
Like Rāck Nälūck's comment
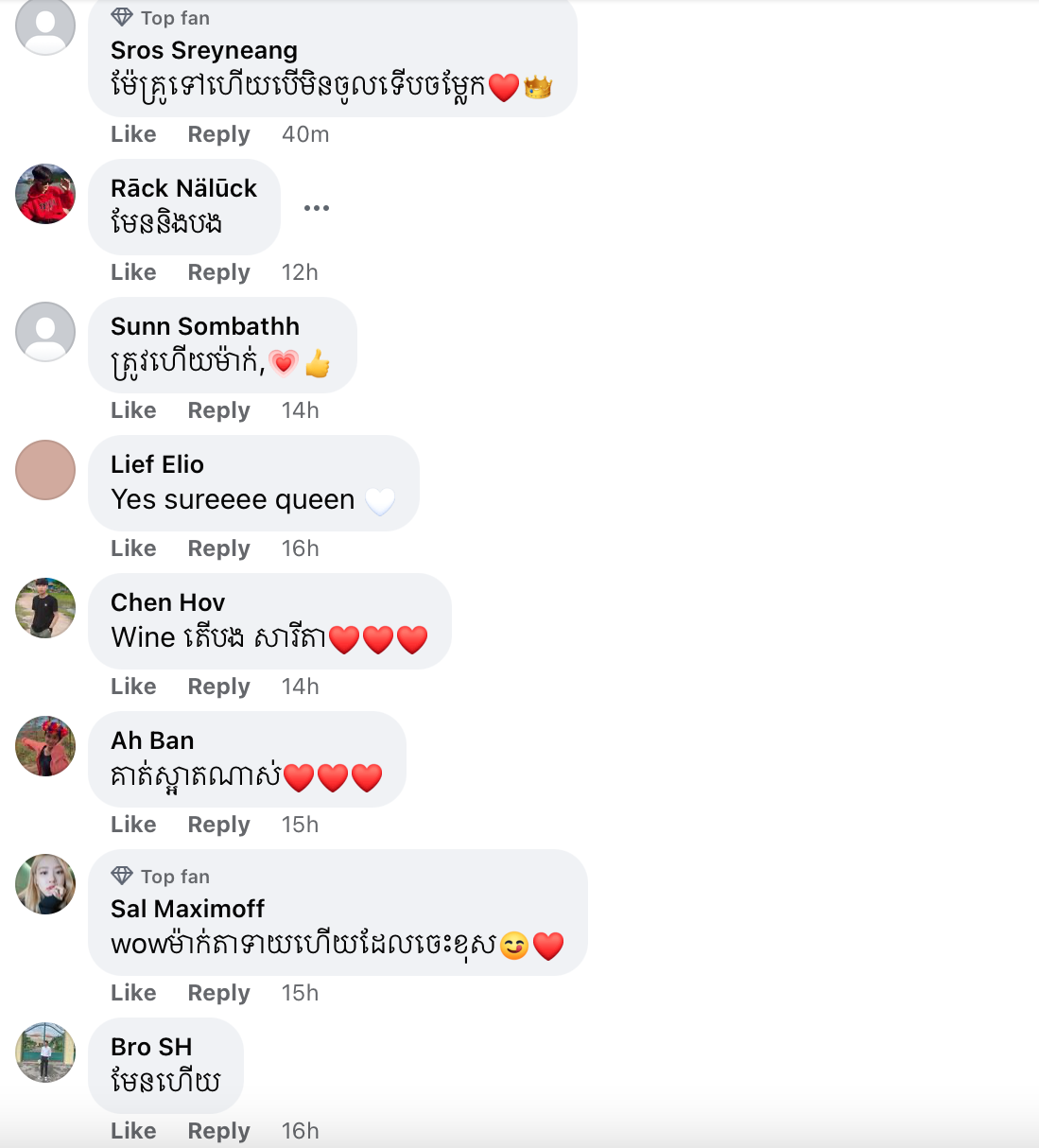click(x=133, y=272)
